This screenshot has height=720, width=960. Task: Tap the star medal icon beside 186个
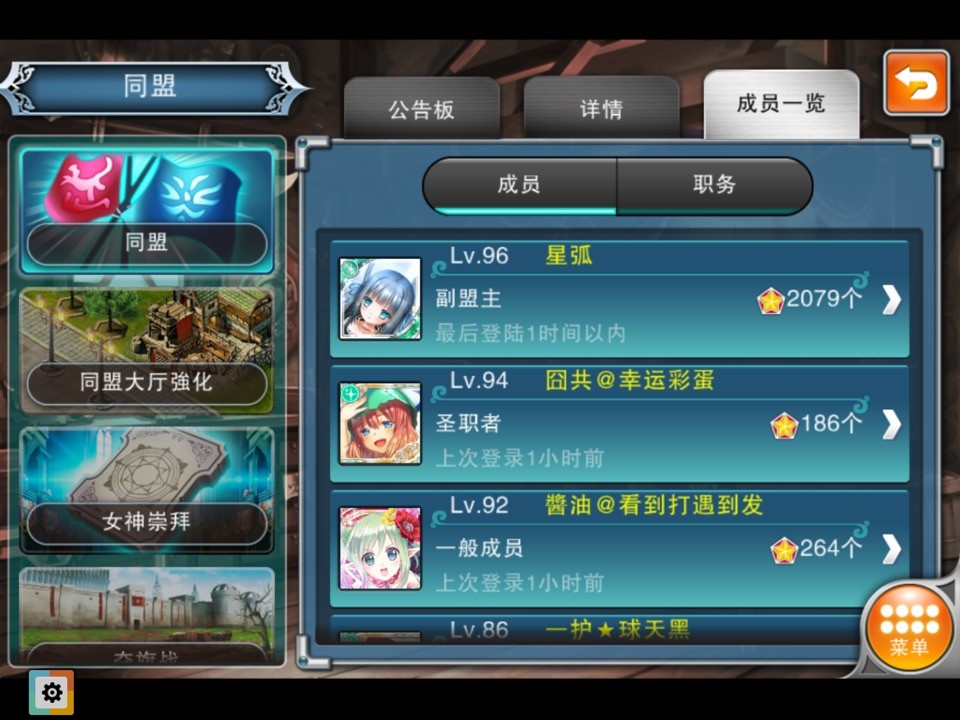[784, 426]
